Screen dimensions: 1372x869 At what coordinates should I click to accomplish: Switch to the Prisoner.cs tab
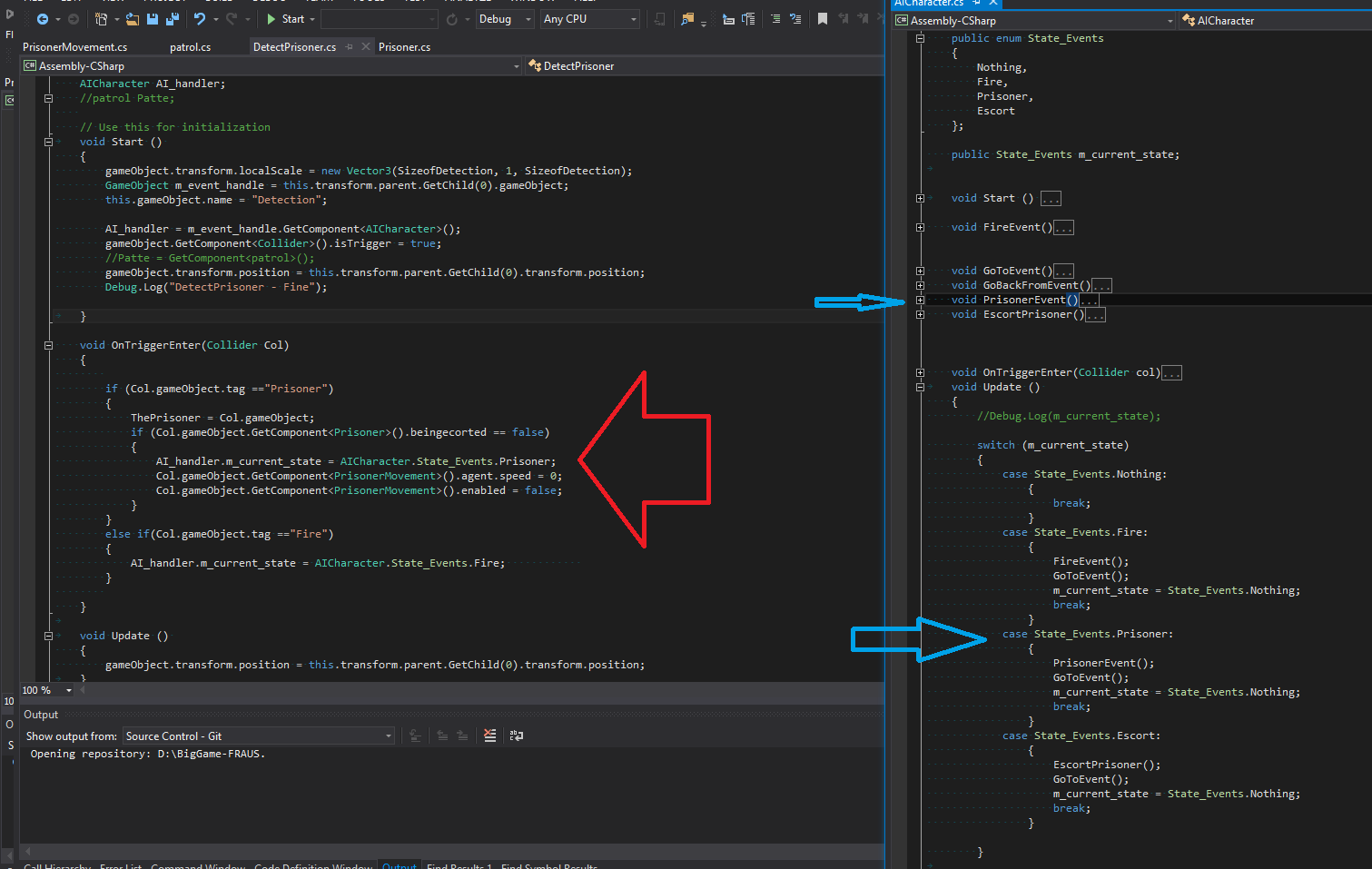pos(404,47)
